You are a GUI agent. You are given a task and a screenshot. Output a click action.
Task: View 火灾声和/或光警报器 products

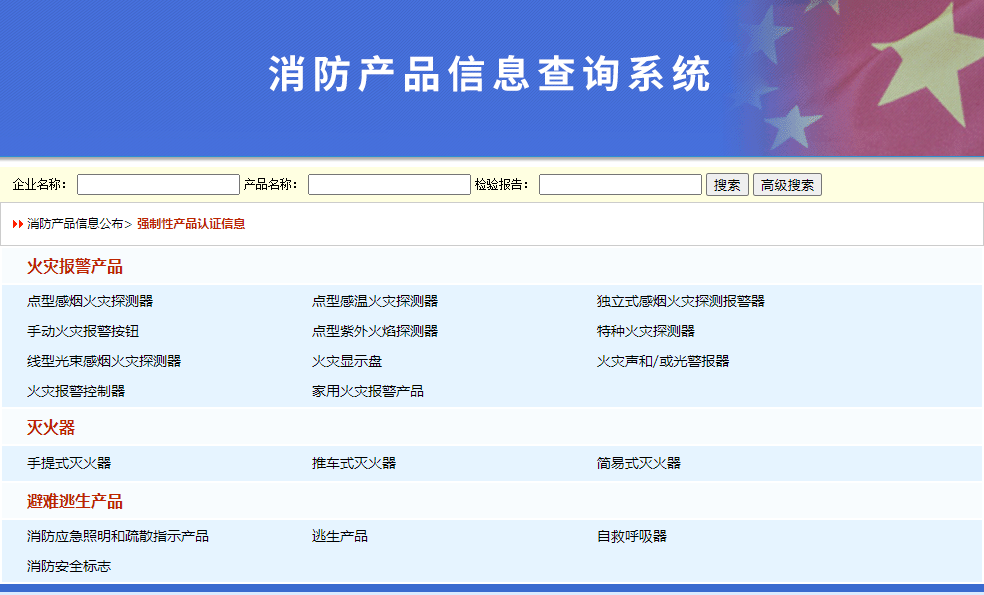pyautogui.click(x=666, y=361)
